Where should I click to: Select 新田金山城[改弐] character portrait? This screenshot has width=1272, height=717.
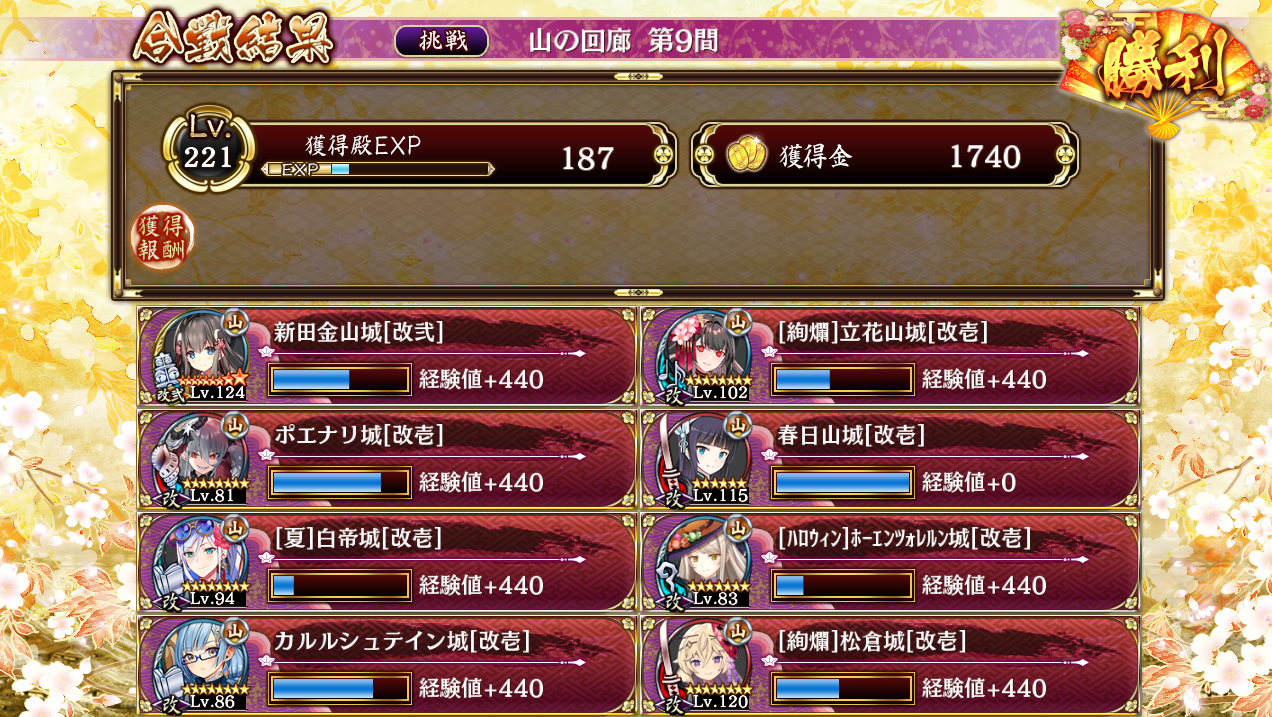(x=201, y=355)
